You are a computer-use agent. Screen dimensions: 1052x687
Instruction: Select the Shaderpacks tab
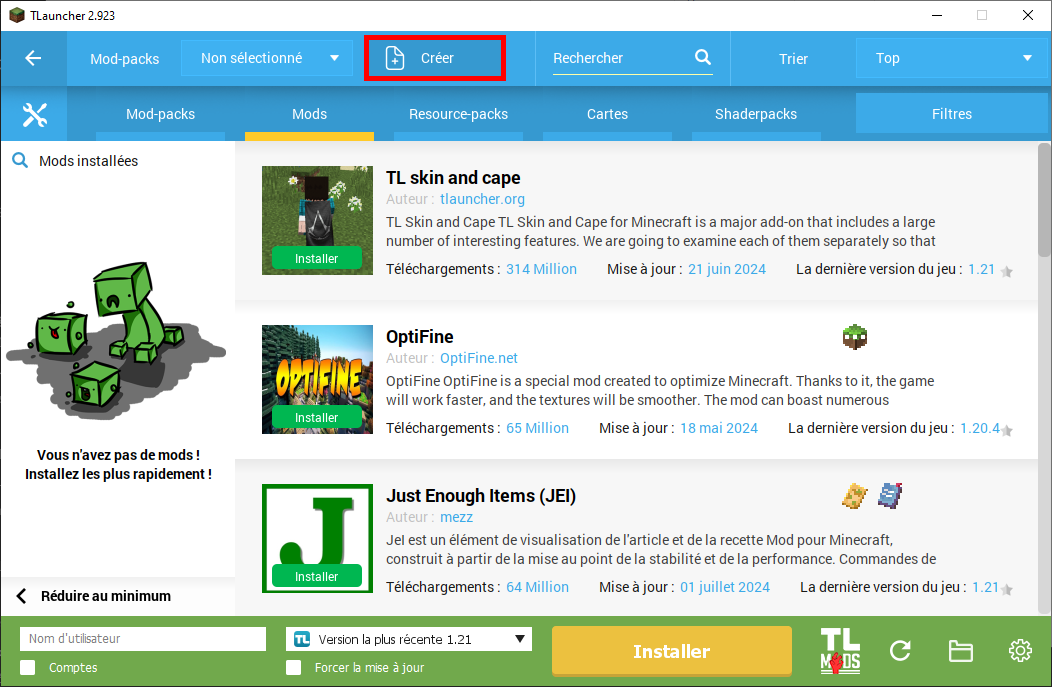tap(756, 114)
